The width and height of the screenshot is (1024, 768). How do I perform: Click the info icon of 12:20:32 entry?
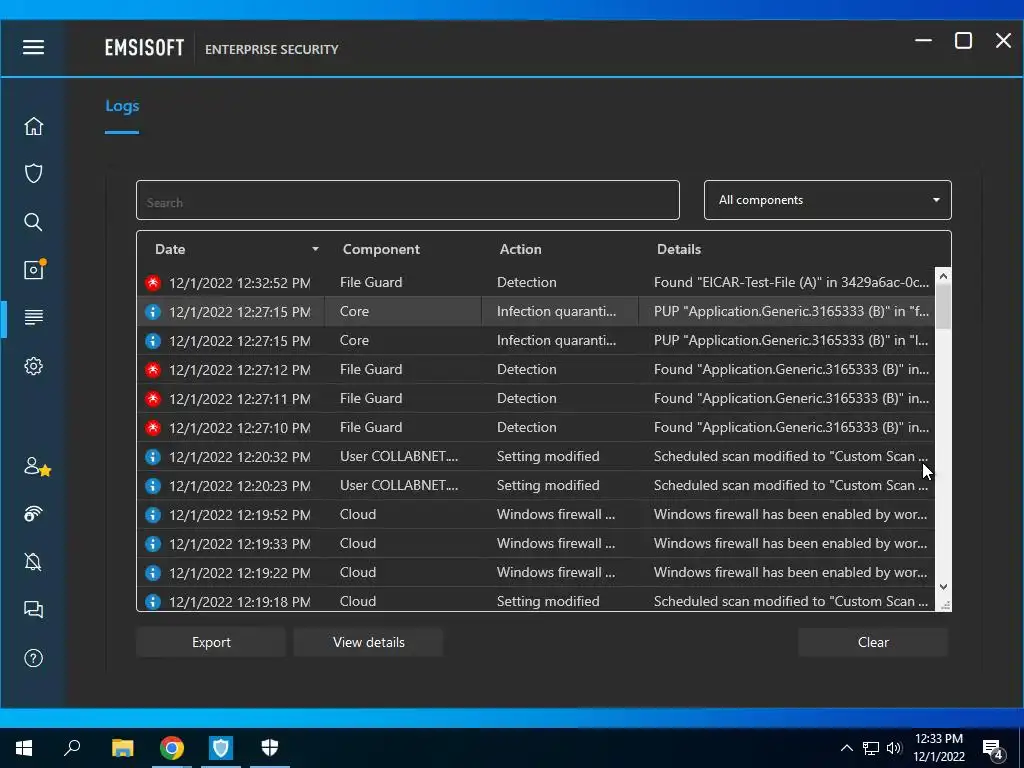pyautogui.click(x=153, y=456)
